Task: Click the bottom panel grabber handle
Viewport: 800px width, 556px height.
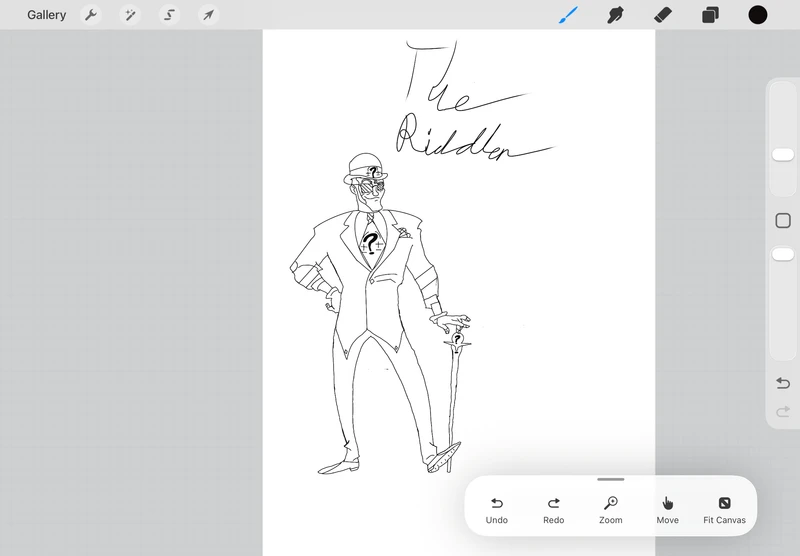Action: [x=611, y=479]
